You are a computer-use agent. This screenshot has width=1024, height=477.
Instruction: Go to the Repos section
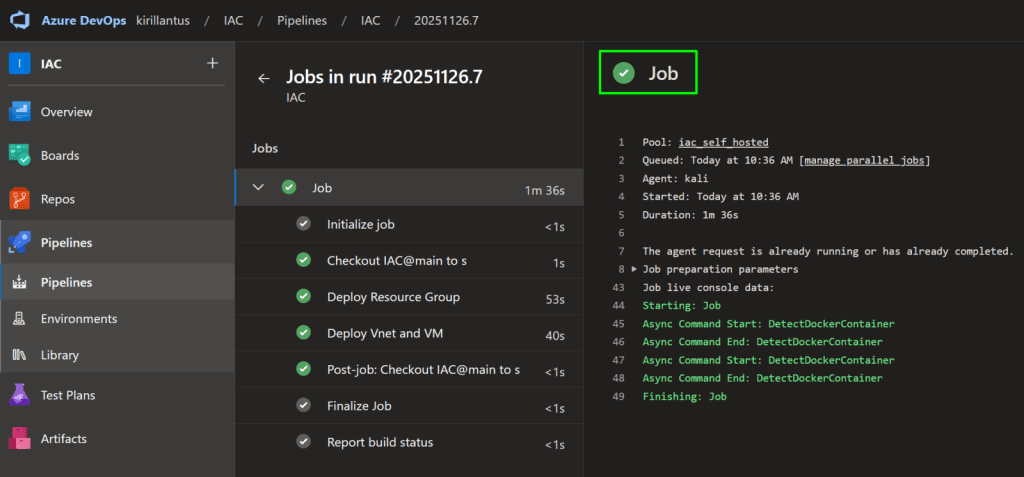coord(59,199)
